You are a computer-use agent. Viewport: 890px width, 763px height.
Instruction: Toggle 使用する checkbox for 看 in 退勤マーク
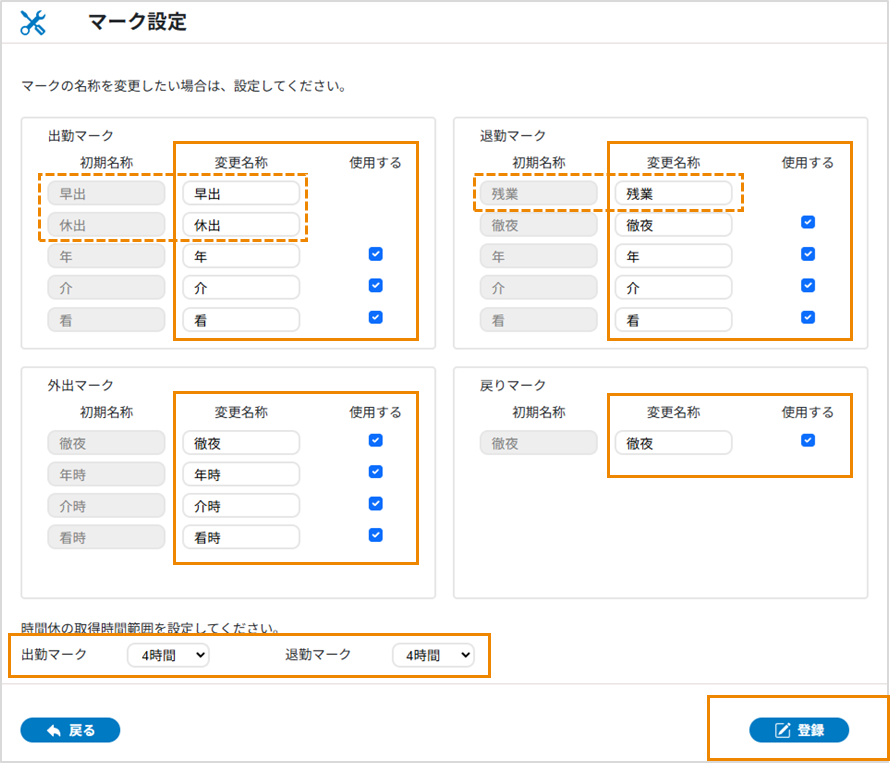pos(808,318)
